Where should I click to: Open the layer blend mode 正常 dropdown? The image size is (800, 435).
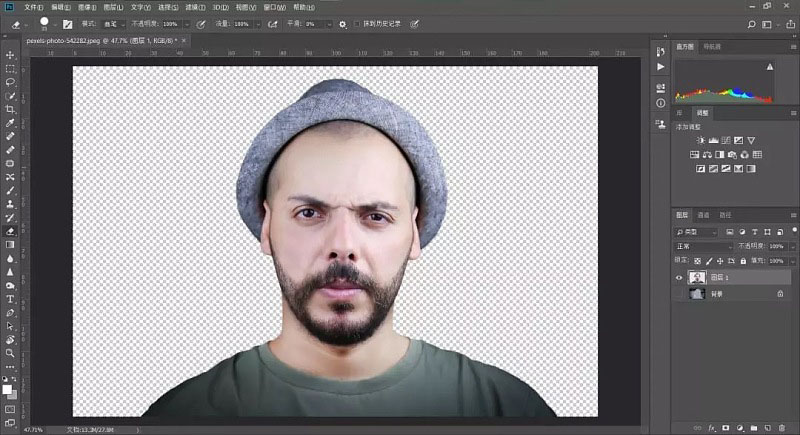click(x=703, y=245)
